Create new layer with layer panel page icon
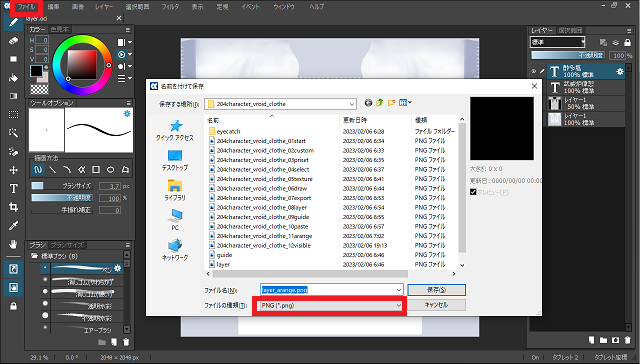 pyautogui.click(x=591, y=340)
